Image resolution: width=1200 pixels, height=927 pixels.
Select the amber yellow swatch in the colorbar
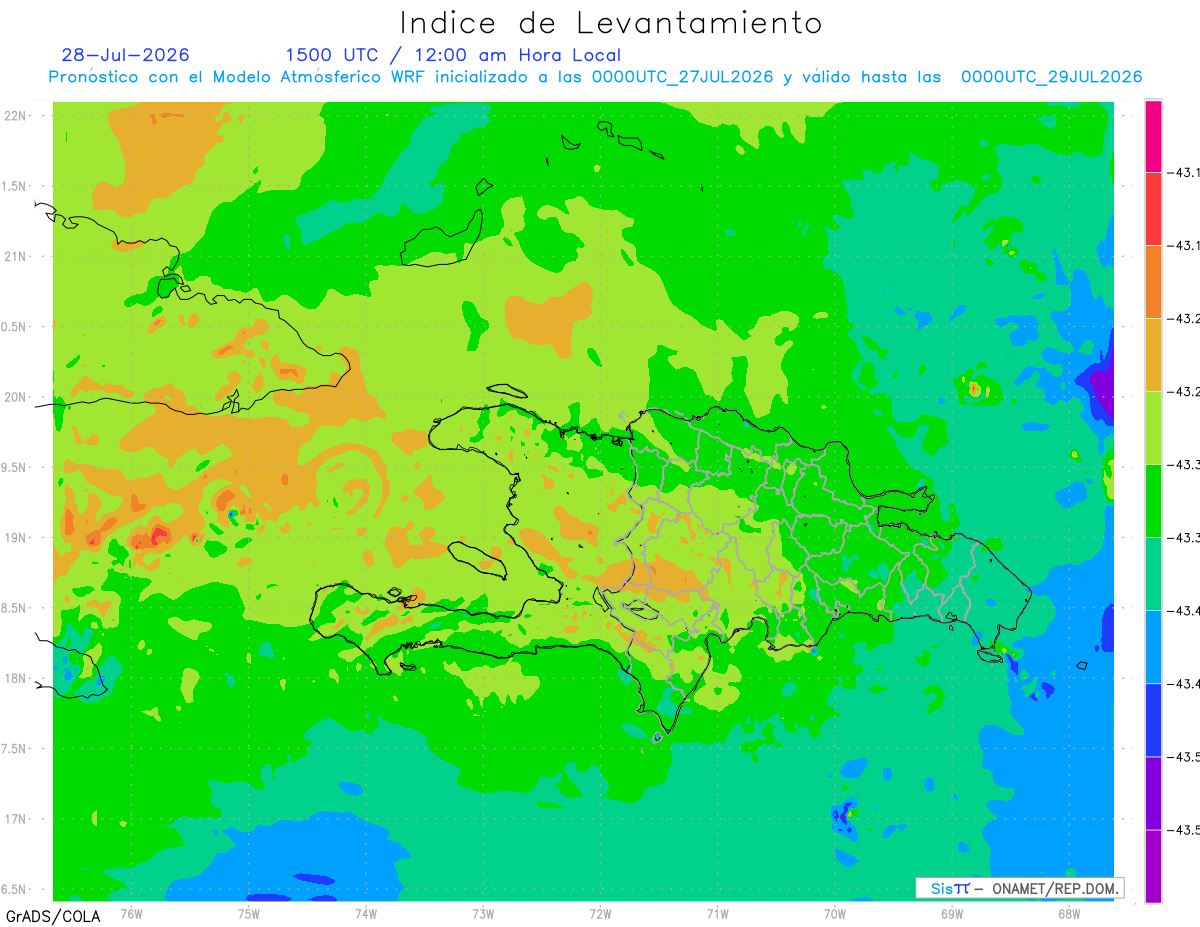(1153, 354)
